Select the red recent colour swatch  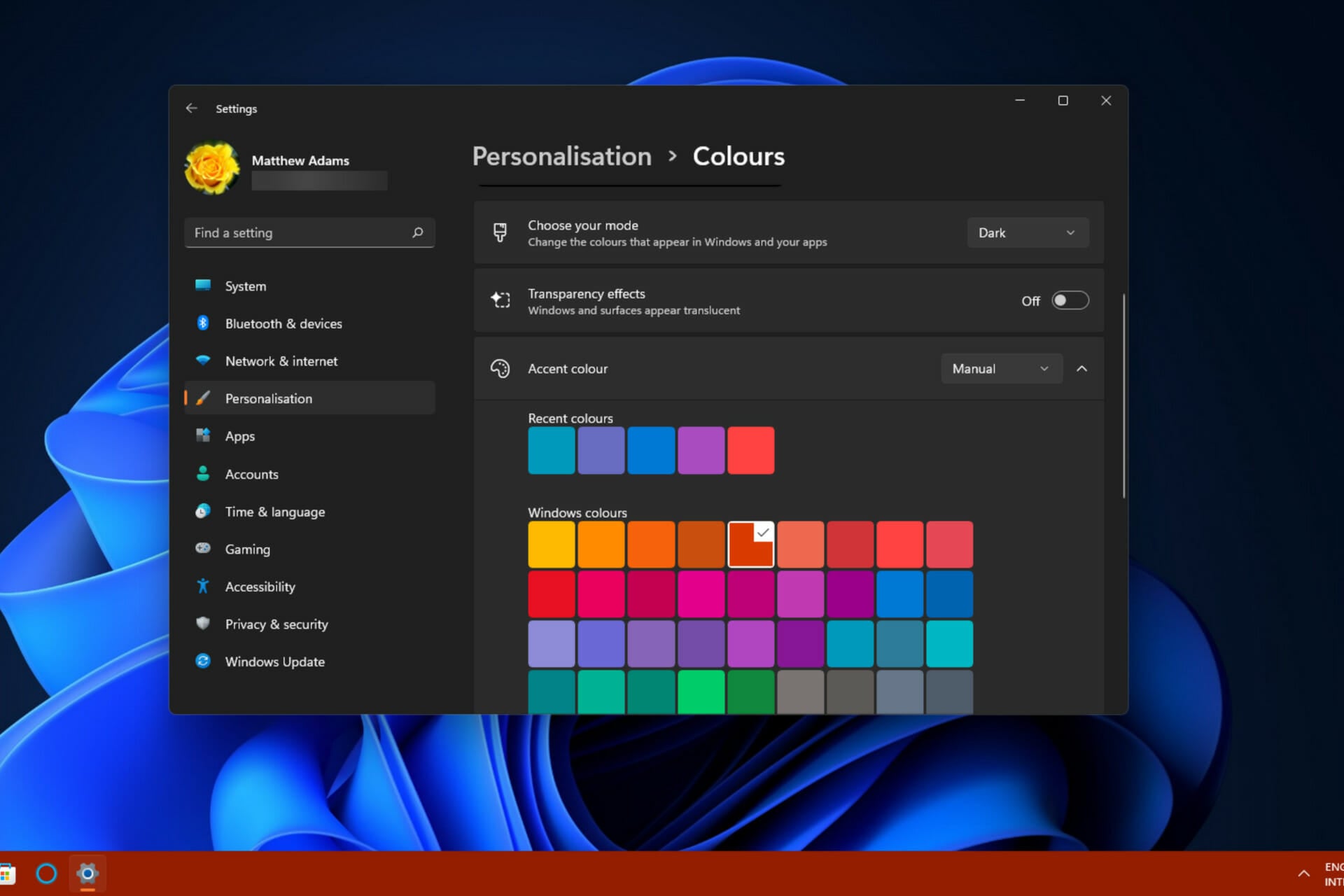coord(750,450)
